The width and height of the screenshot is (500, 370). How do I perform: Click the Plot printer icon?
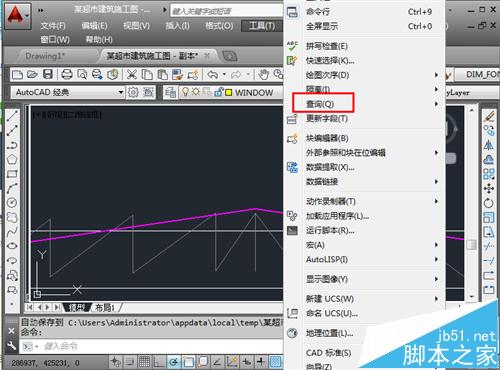click(67, 74)
